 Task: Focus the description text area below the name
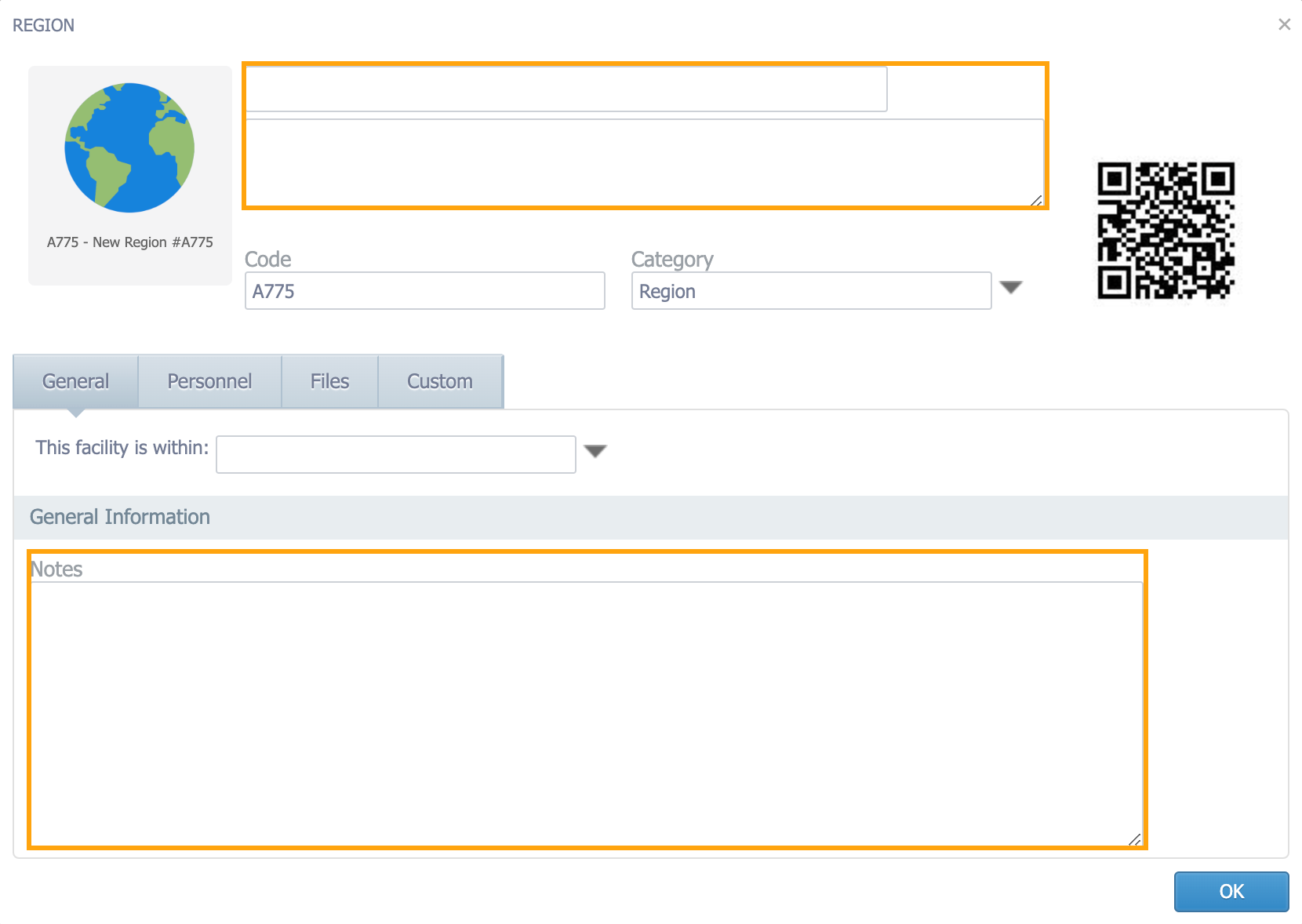pos(643,162)
